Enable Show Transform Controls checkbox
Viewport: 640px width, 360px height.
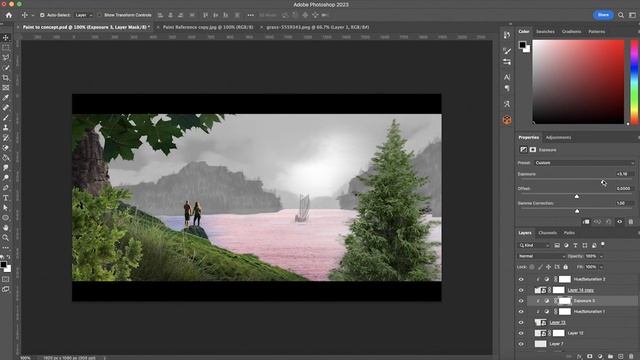click(x=99, y=15)
